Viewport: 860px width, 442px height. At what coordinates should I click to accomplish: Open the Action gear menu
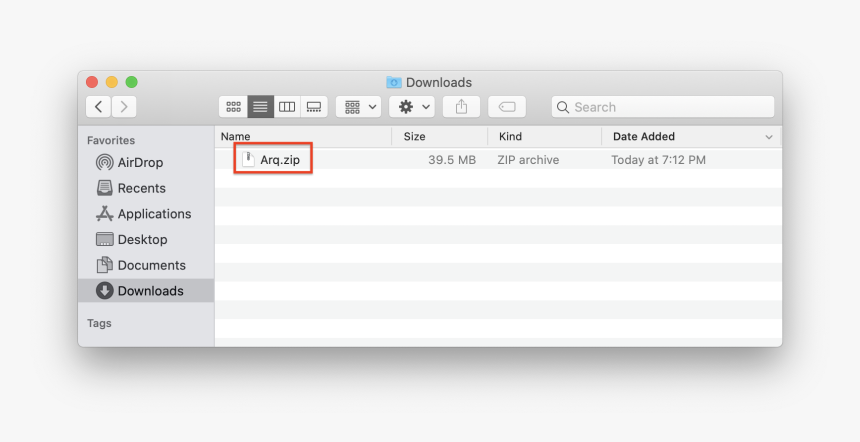pos(413,107)
